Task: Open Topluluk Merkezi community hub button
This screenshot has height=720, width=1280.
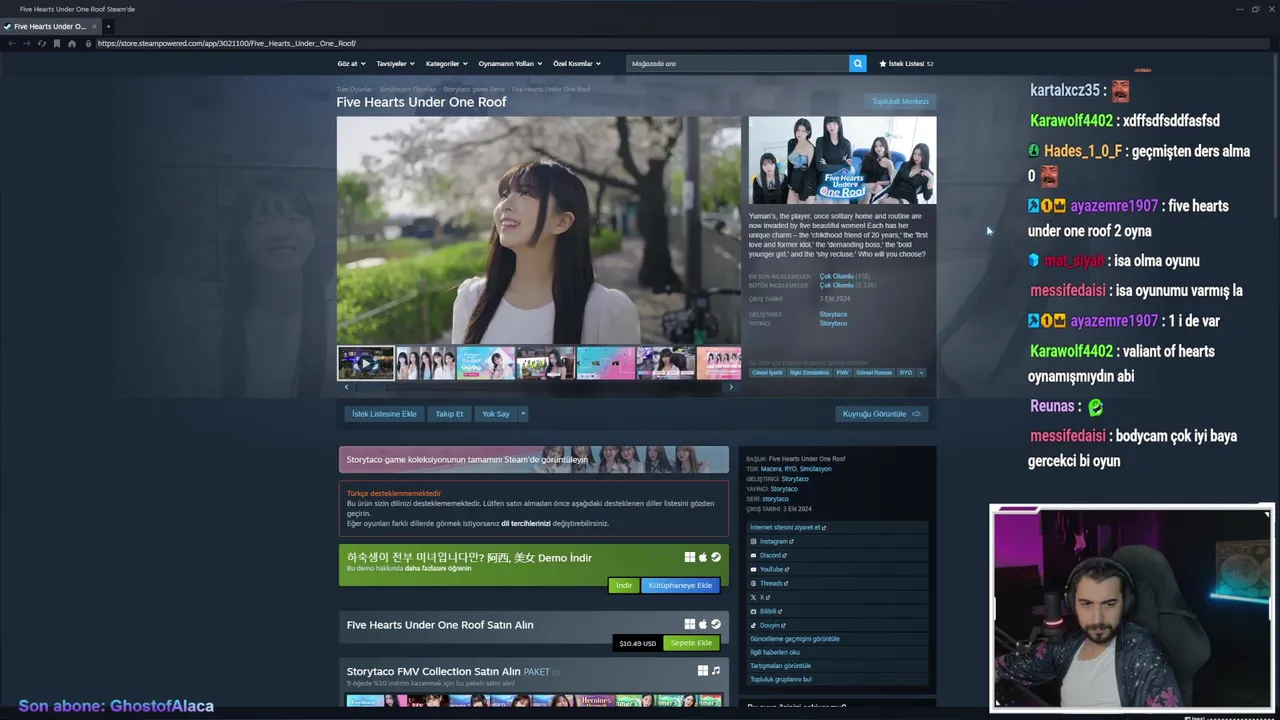Action: click(900, 101)
